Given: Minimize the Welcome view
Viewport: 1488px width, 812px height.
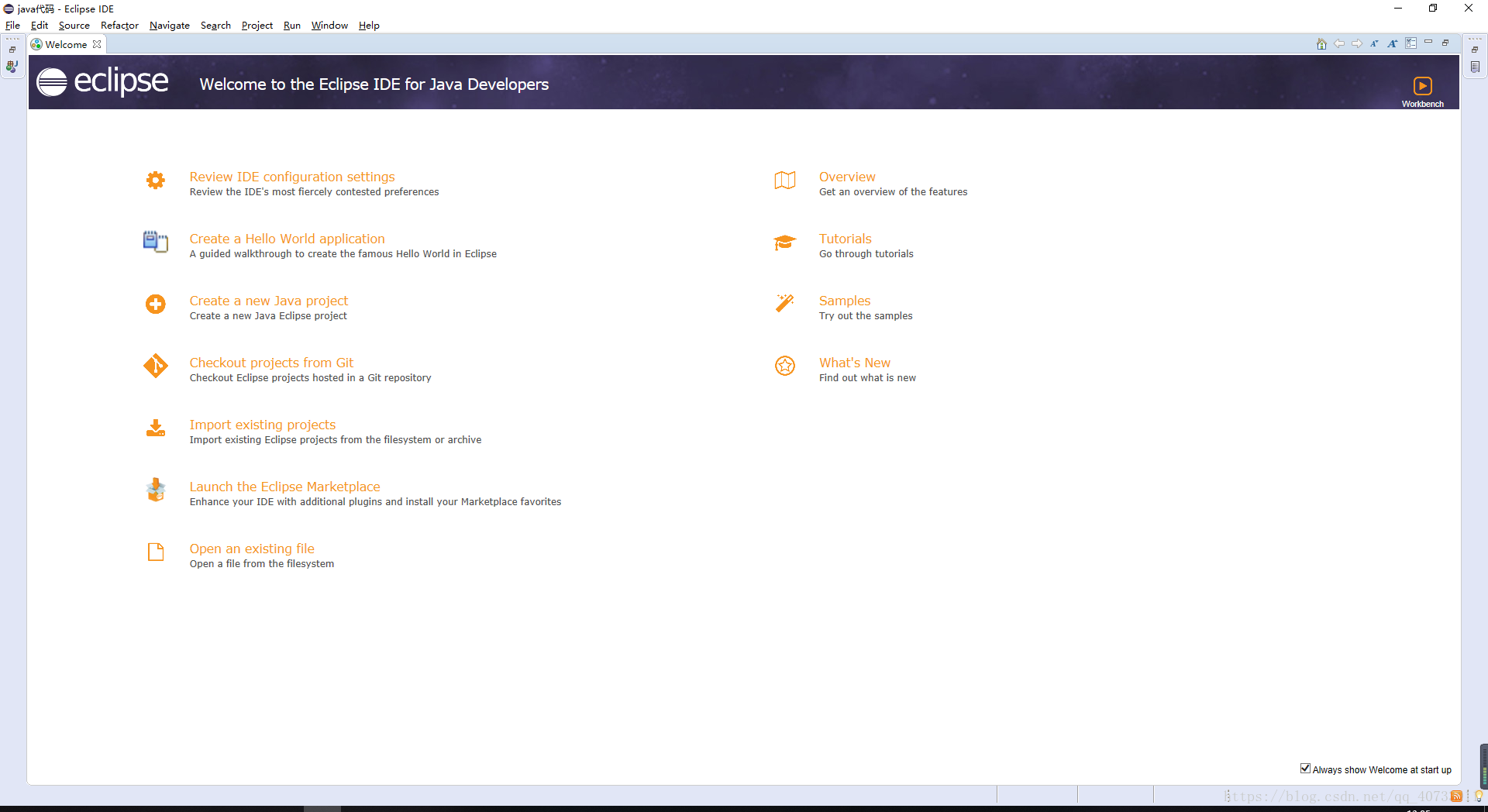Looking at the screenshot, I should 1428,43.
